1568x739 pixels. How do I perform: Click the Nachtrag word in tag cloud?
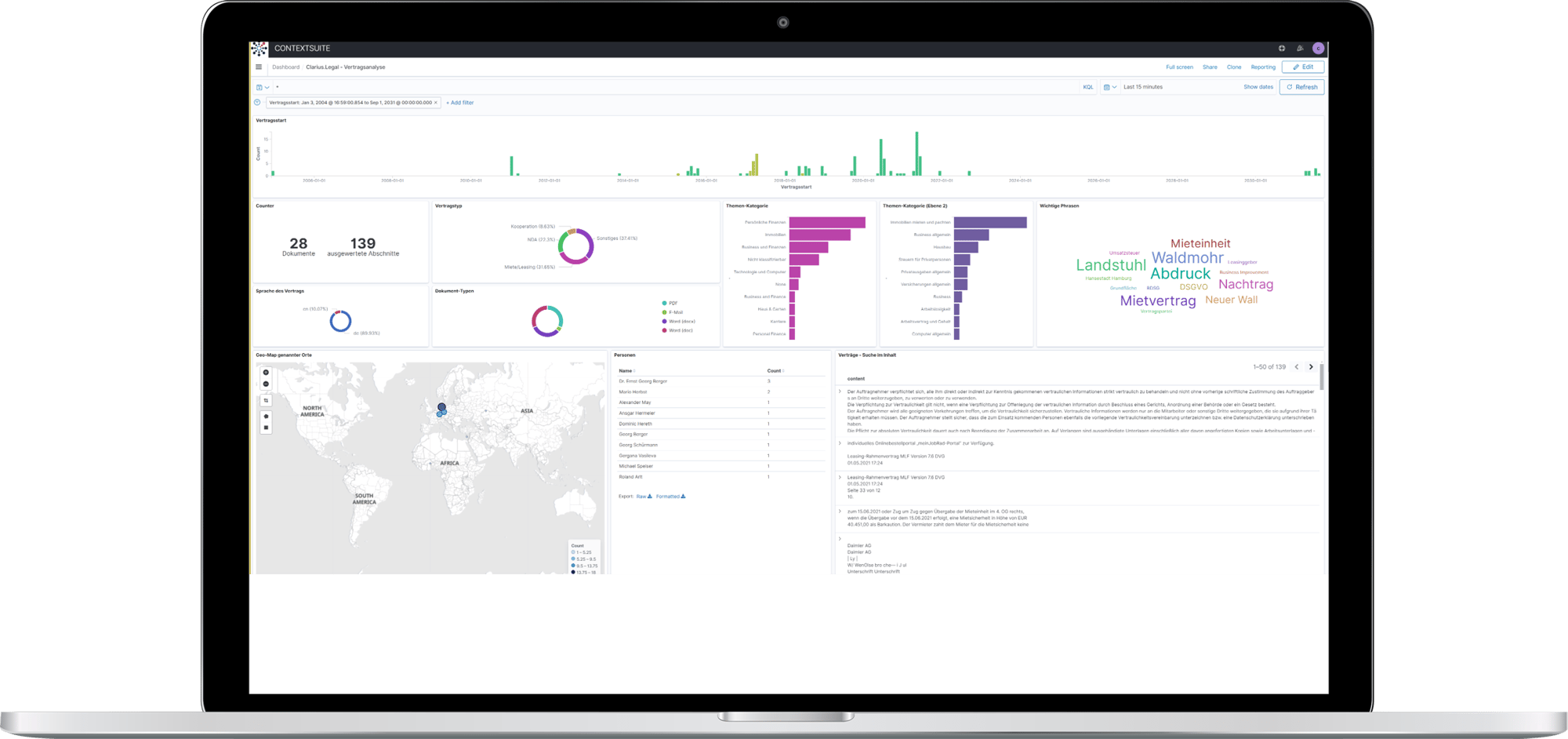click(1246, 285)
